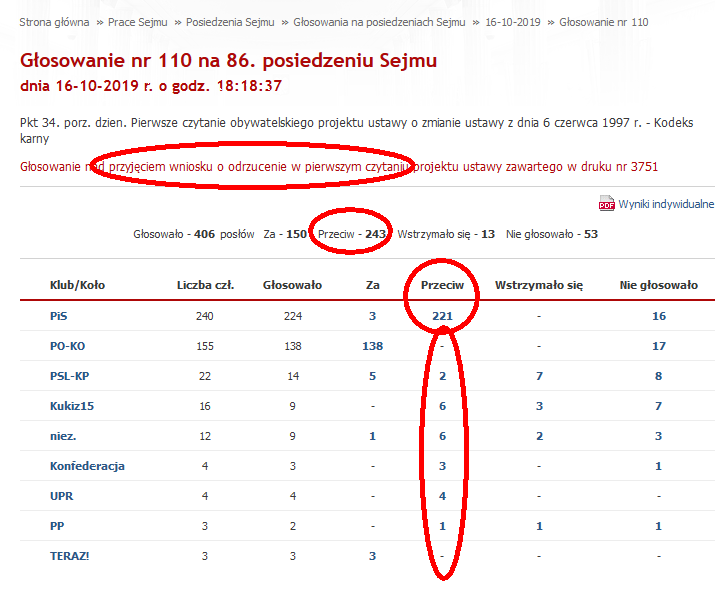Select Kukiz15 'Przeciw' value 6
The width and height of the screenshot is (715, 604).
442,406
